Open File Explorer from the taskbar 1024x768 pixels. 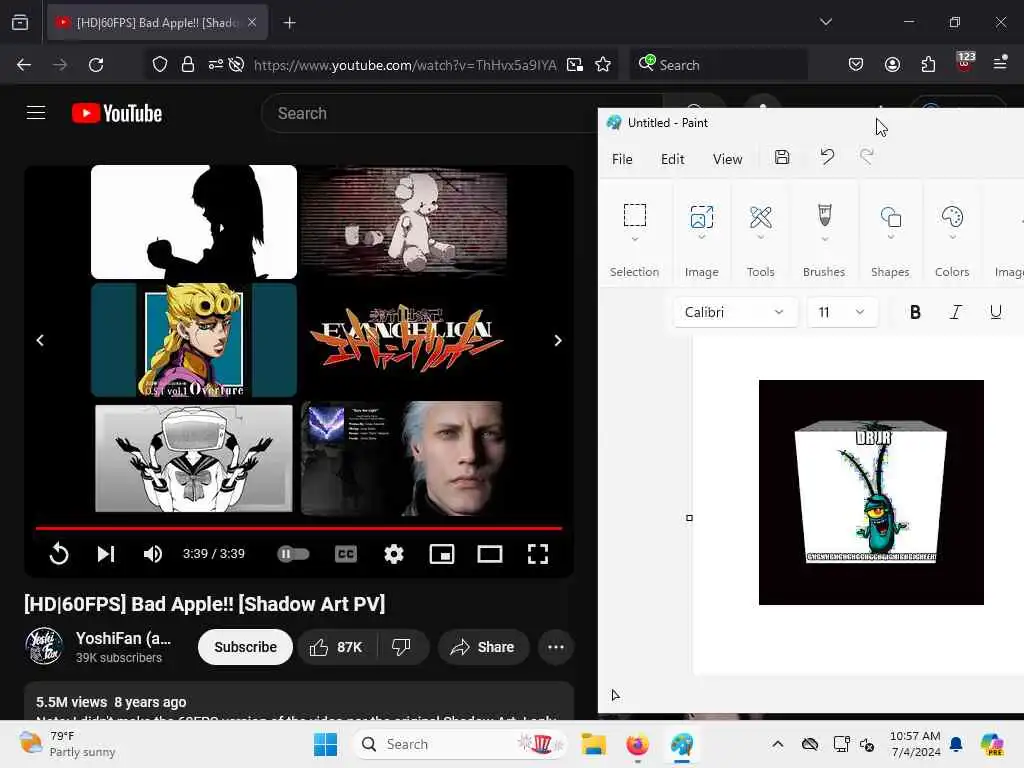pos(594,744)
